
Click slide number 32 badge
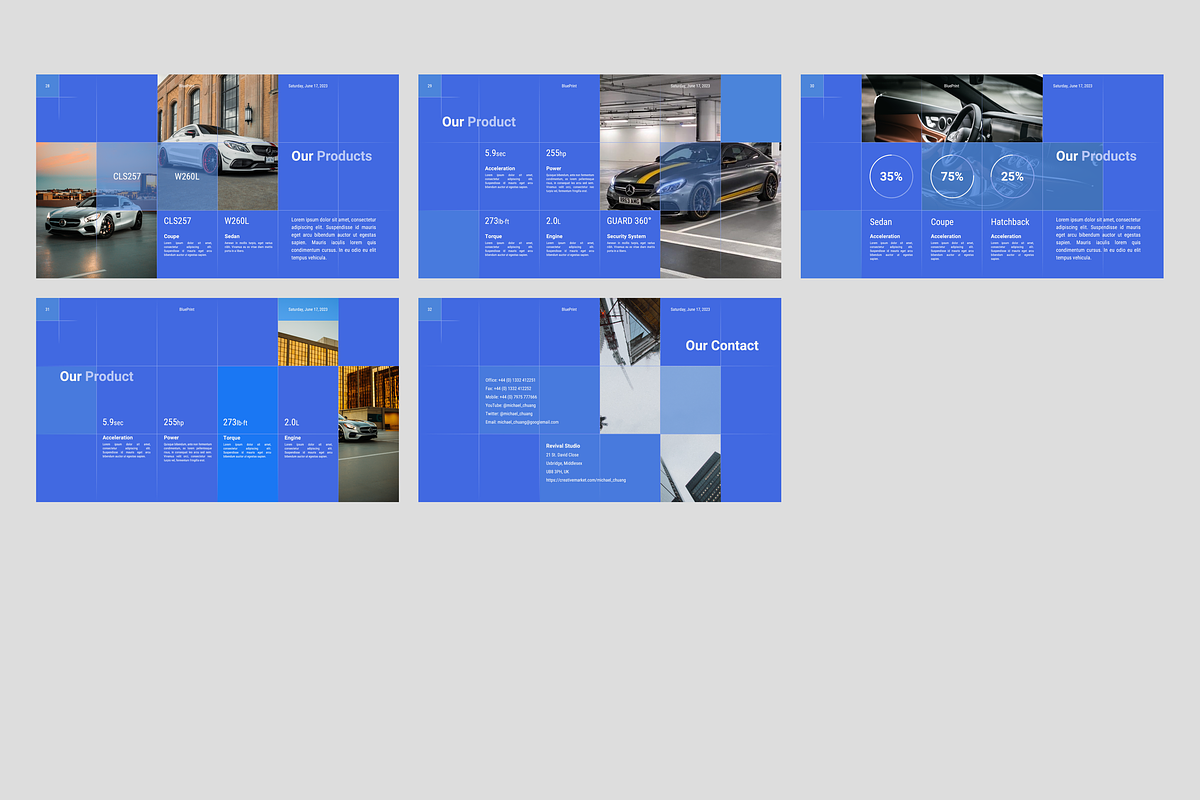point(430,310)
